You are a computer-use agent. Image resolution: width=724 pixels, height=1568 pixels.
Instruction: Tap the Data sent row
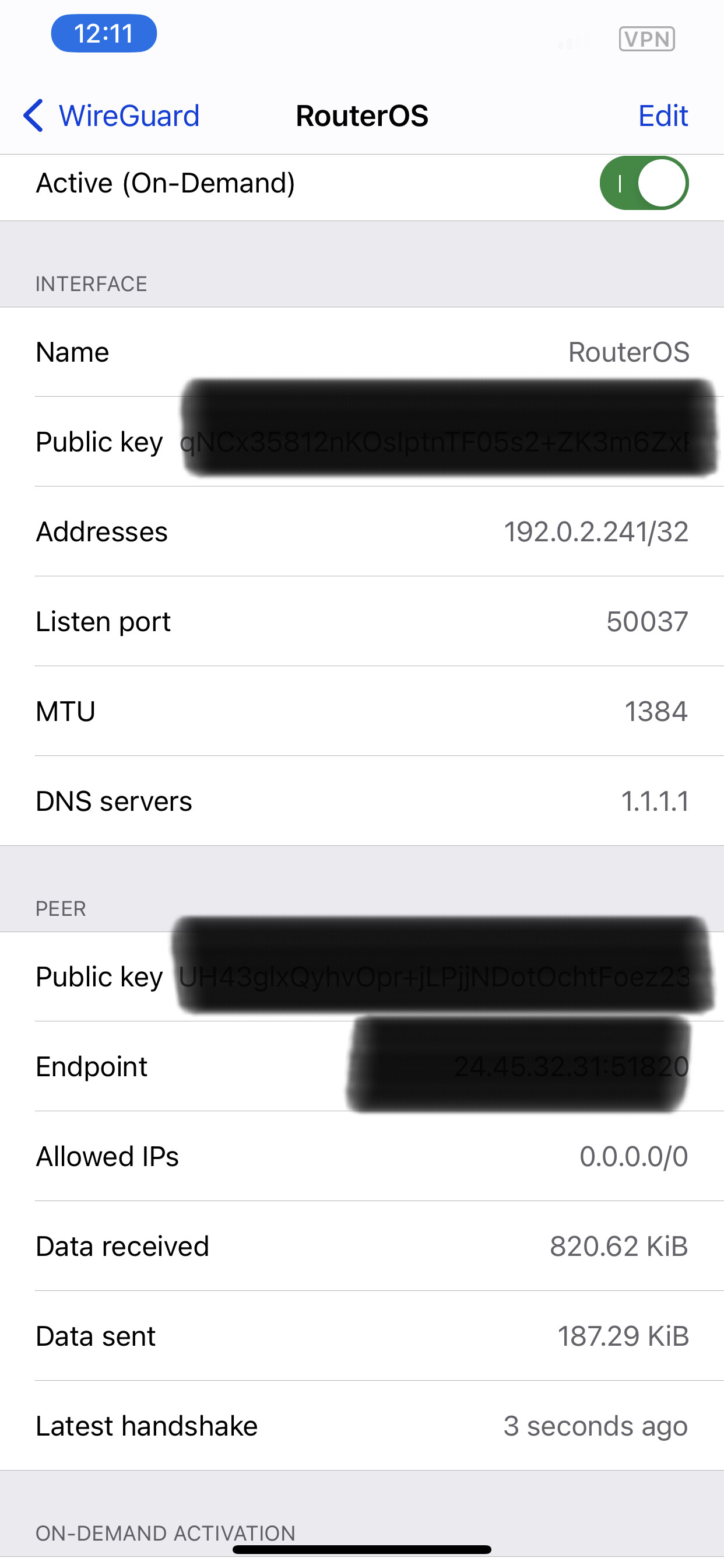coord(362,1336)
